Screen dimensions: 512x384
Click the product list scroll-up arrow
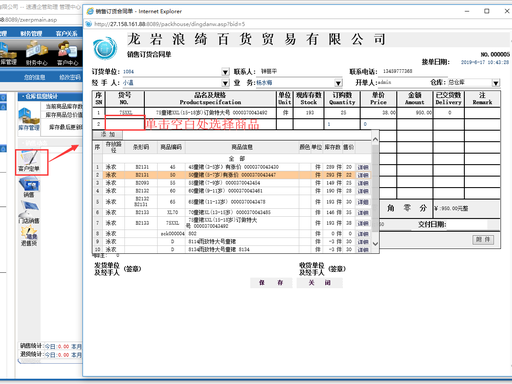click(x=375, y=140)
